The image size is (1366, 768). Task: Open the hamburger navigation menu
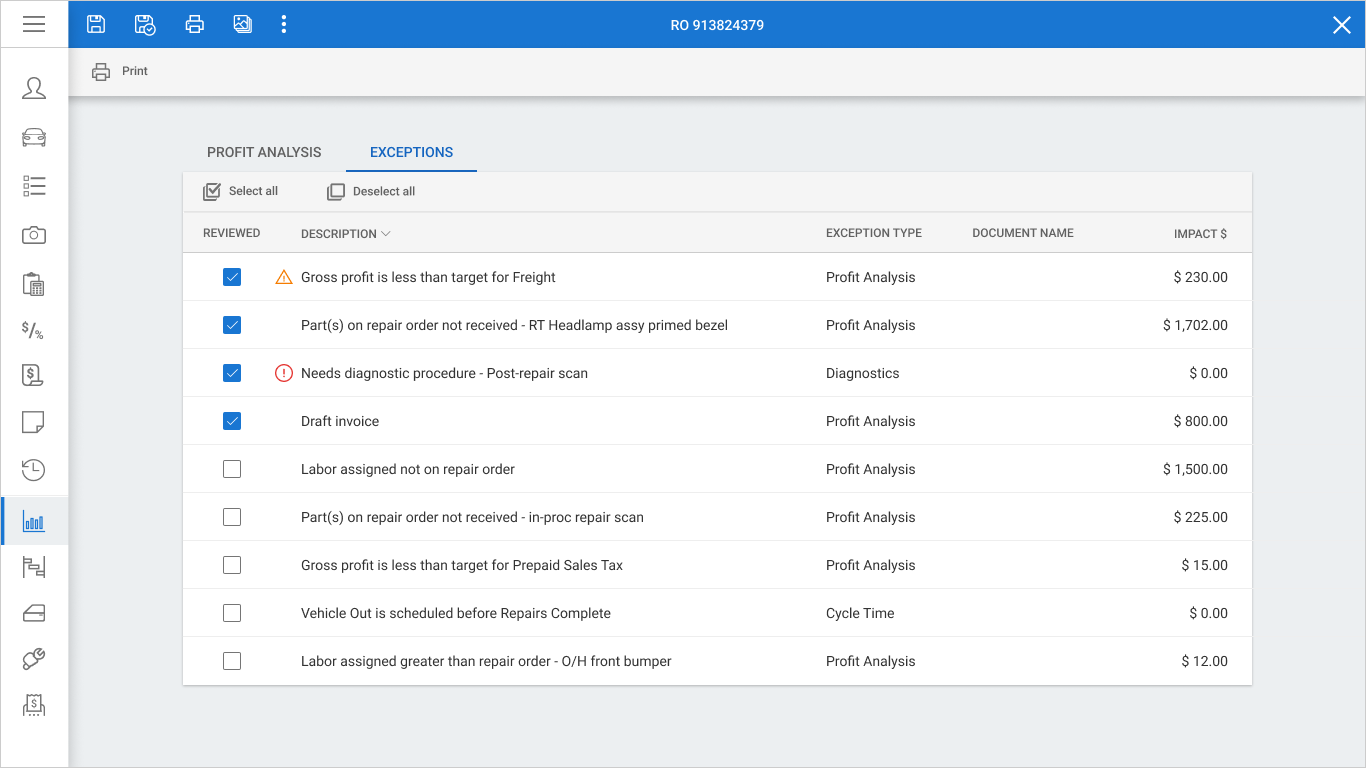pyautogui.click(x=34, y=24)
